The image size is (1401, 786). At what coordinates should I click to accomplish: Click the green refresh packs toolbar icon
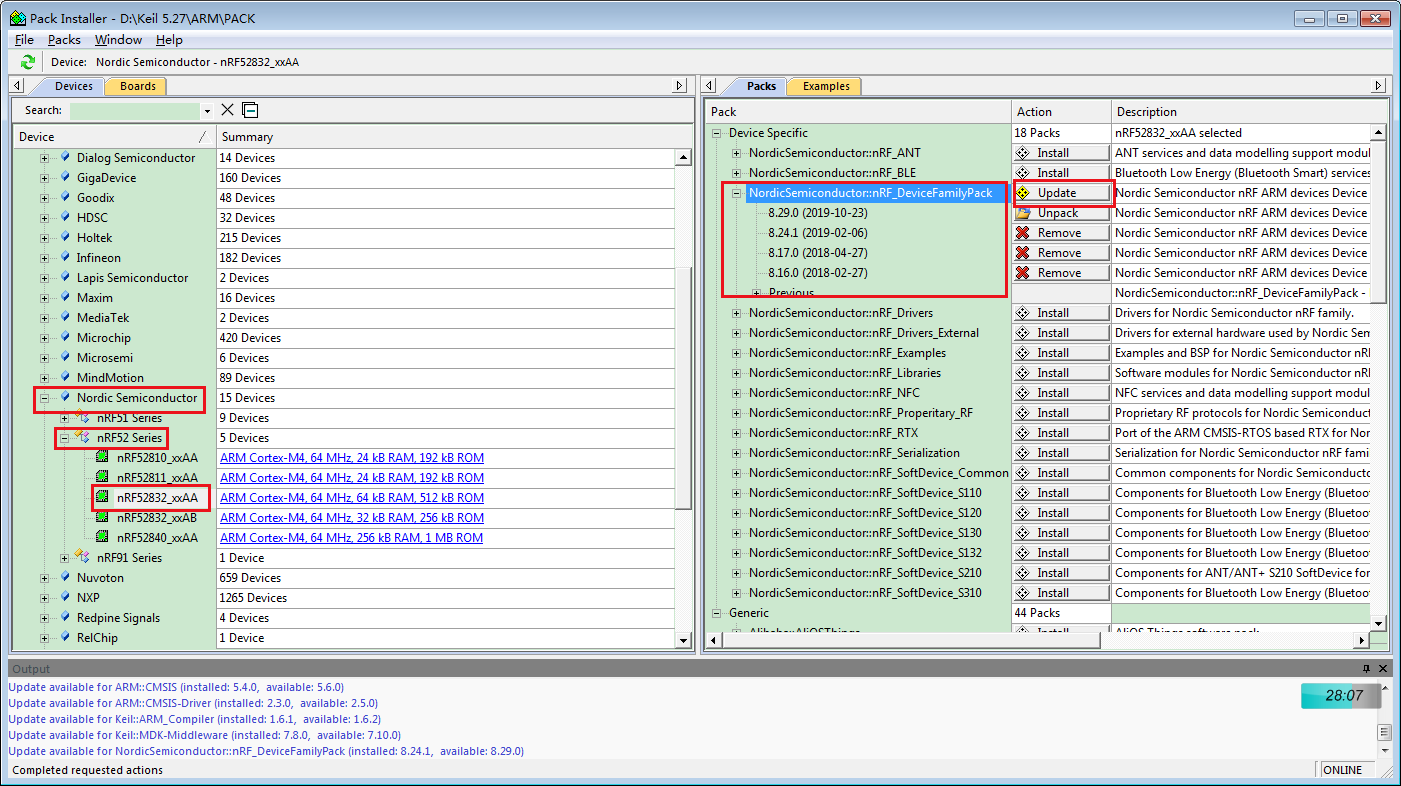point(28,62)
